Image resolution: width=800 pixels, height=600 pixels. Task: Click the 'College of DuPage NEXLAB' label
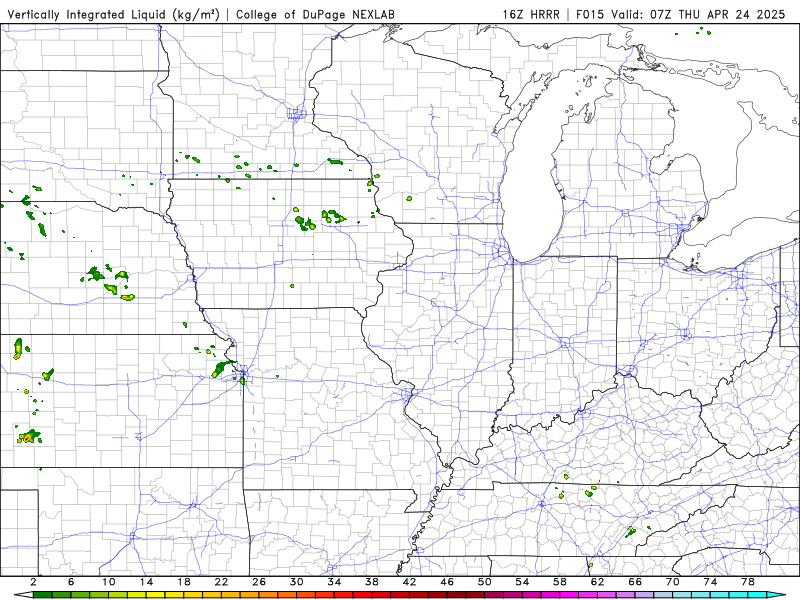pyautogui.click(x=315, y=15)
